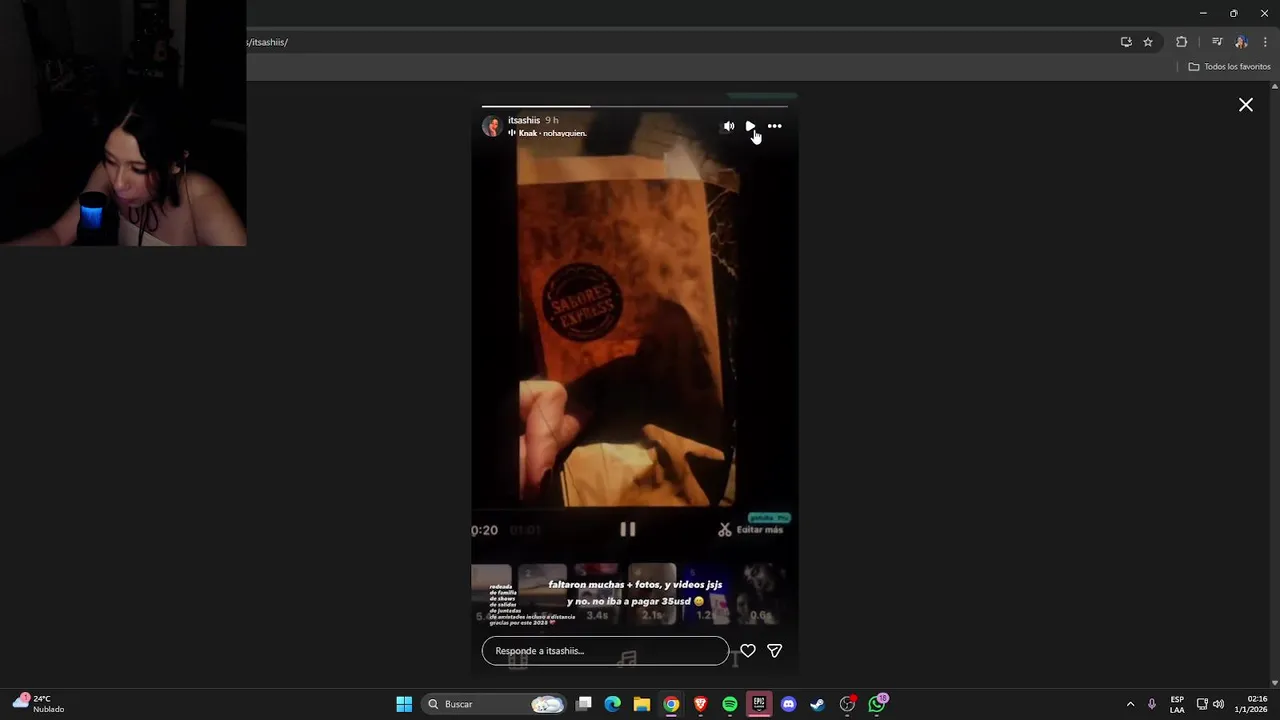Screen dimensions: 1280x720
Task: Switch the ESP LAA input language
Action: coord(1177,704)
